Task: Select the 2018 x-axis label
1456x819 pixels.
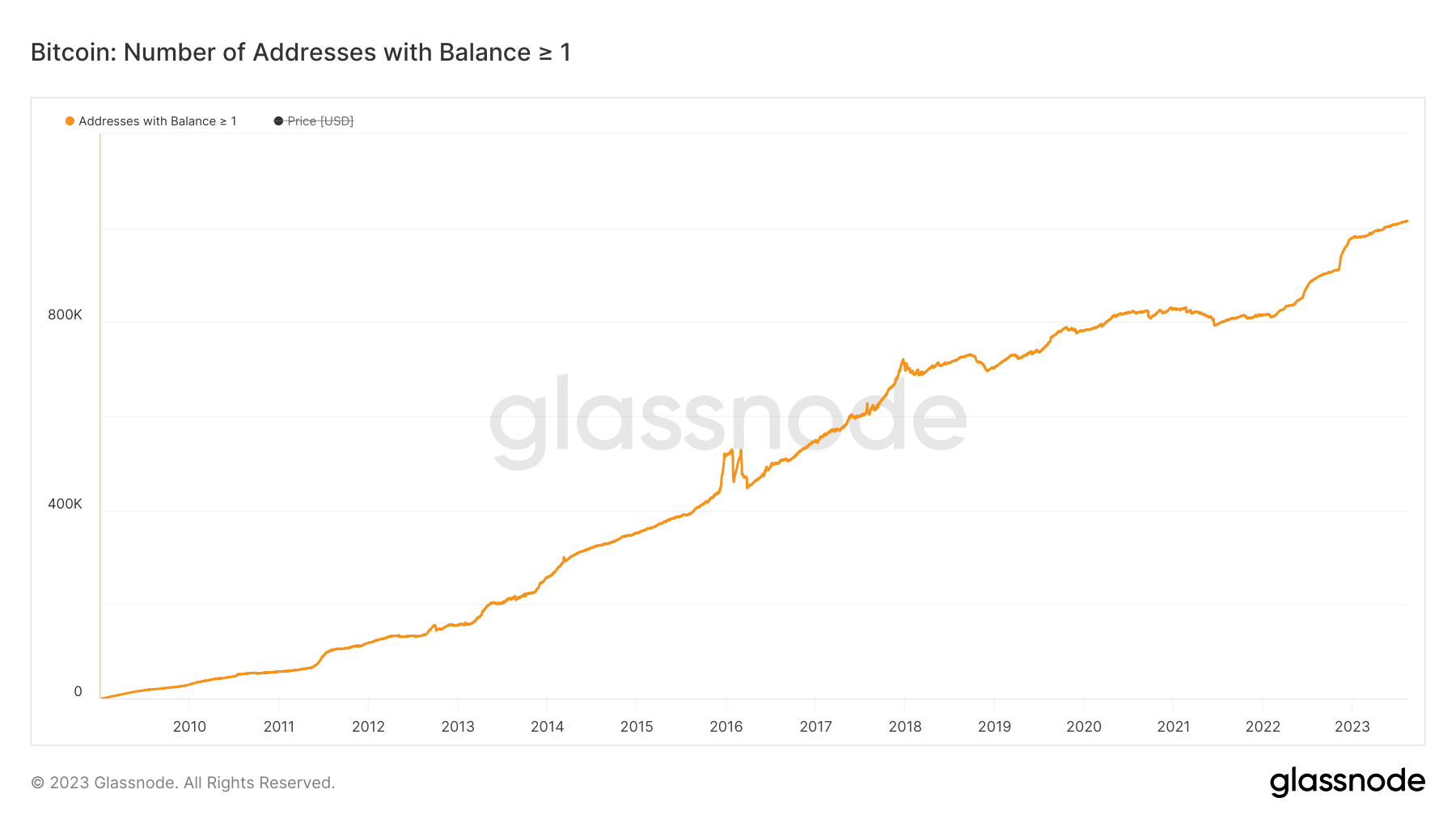Action: (905, 726)
